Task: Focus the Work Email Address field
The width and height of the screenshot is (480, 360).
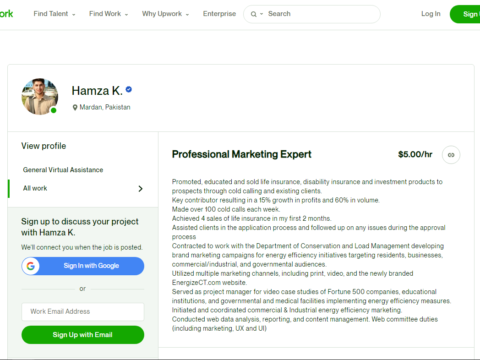Action: (83, 311)
